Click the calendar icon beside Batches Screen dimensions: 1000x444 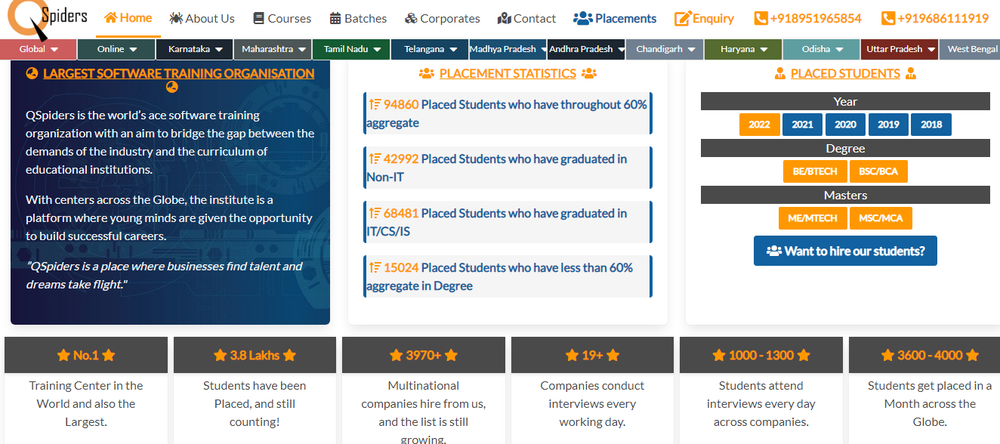click(x=335, y=18)
